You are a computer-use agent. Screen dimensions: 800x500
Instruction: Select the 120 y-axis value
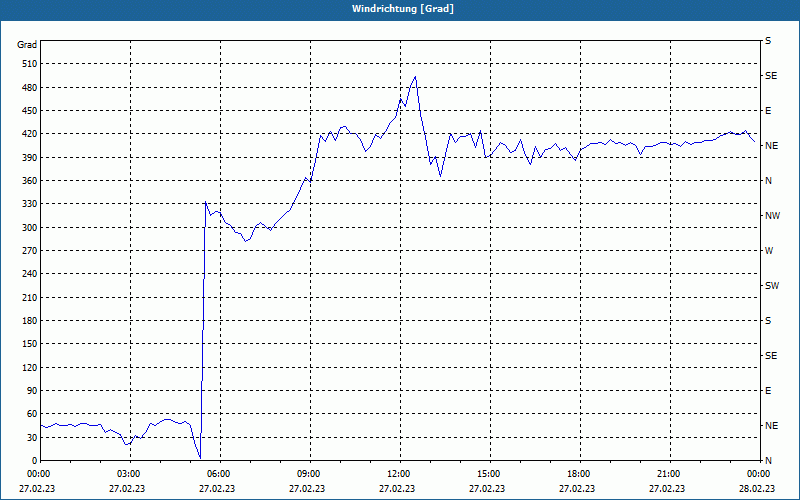pos(30,367)
